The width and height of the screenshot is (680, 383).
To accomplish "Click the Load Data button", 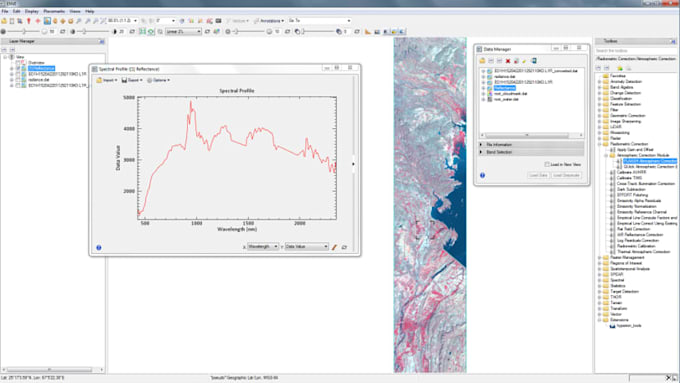I will click(539, 175).
